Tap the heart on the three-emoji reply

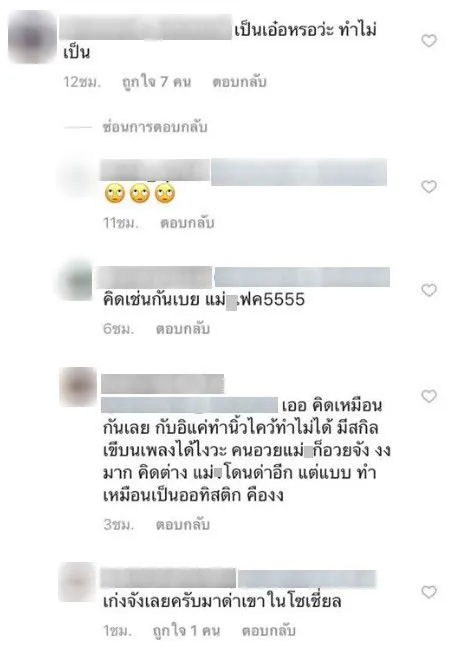429,186
